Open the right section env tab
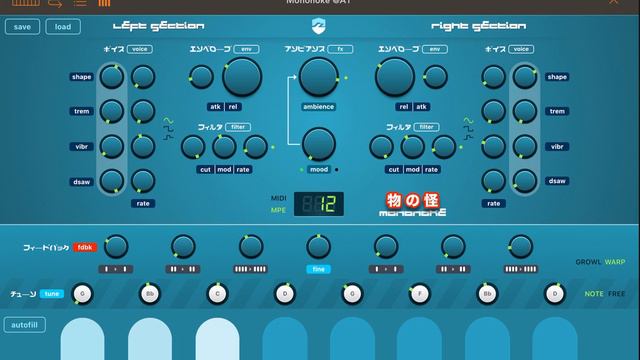The height and width of the screenshot is (360, 640). click(435, 49)
